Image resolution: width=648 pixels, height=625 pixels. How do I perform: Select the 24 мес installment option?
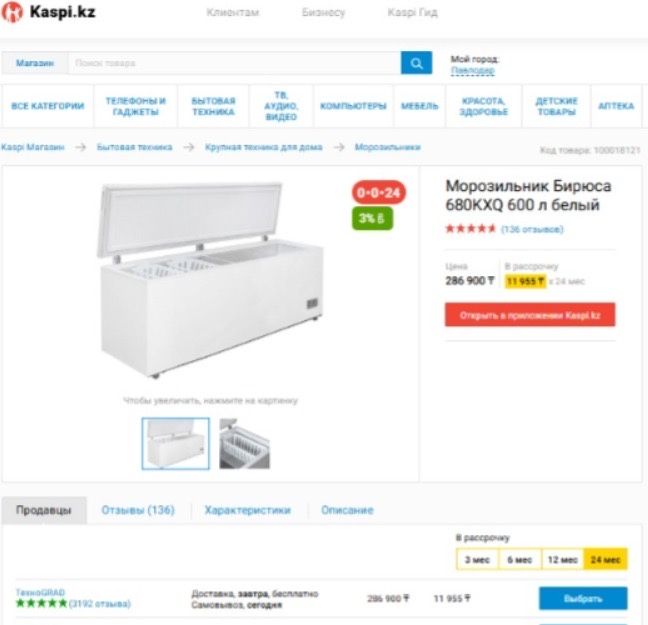pyautogui.click(x=605, y=560)
